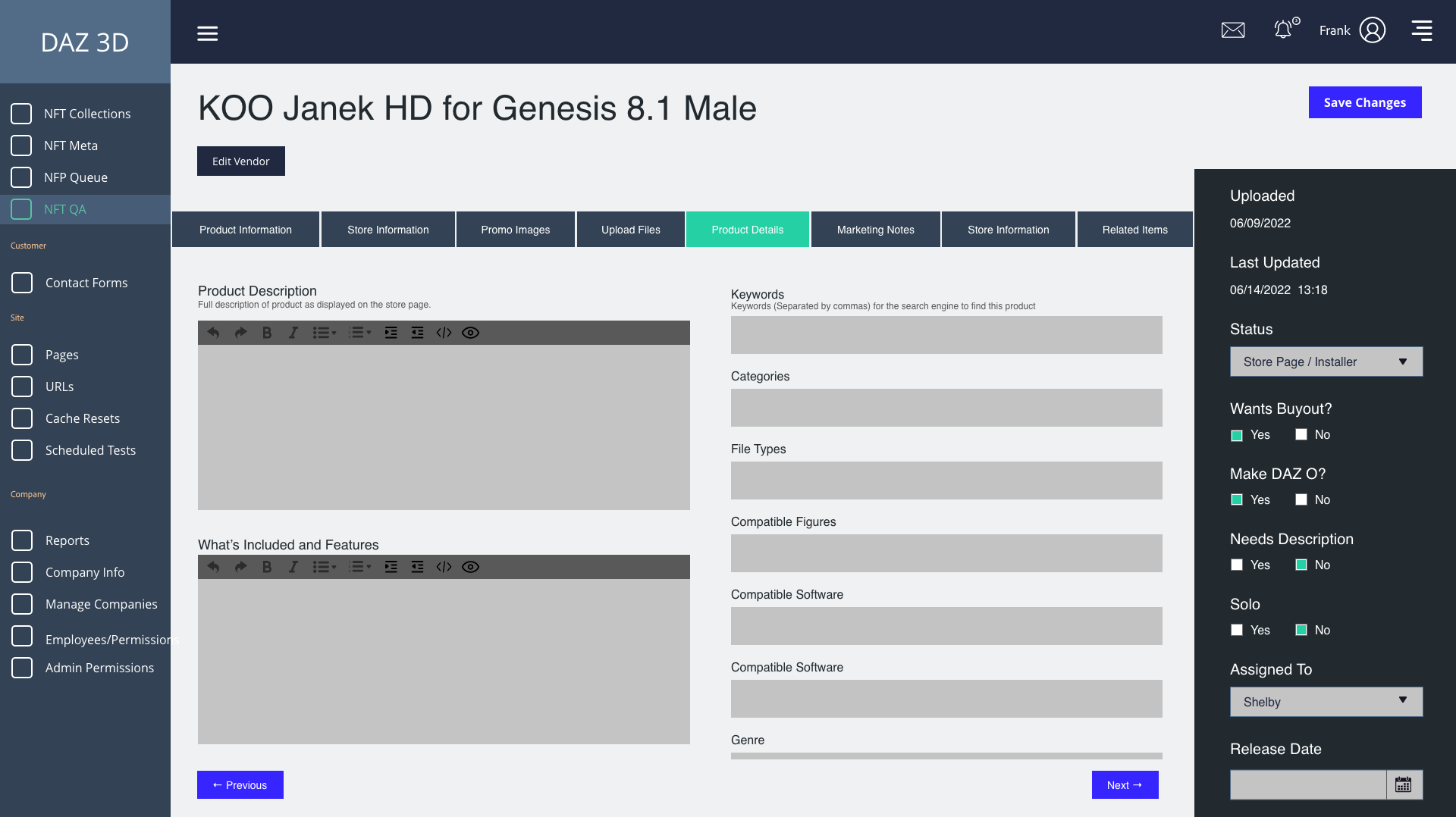
Task: Switch to Product Information tab
Action: pyautogui.click(x=246, y=230)
